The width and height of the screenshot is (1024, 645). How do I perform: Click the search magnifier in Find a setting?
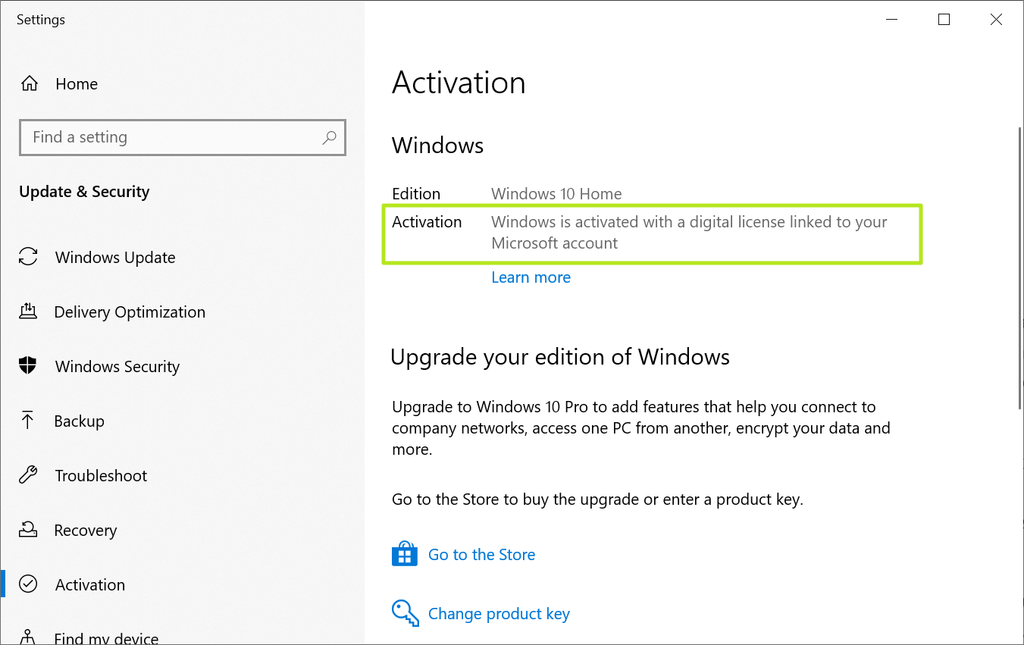(x=329, y=137)
